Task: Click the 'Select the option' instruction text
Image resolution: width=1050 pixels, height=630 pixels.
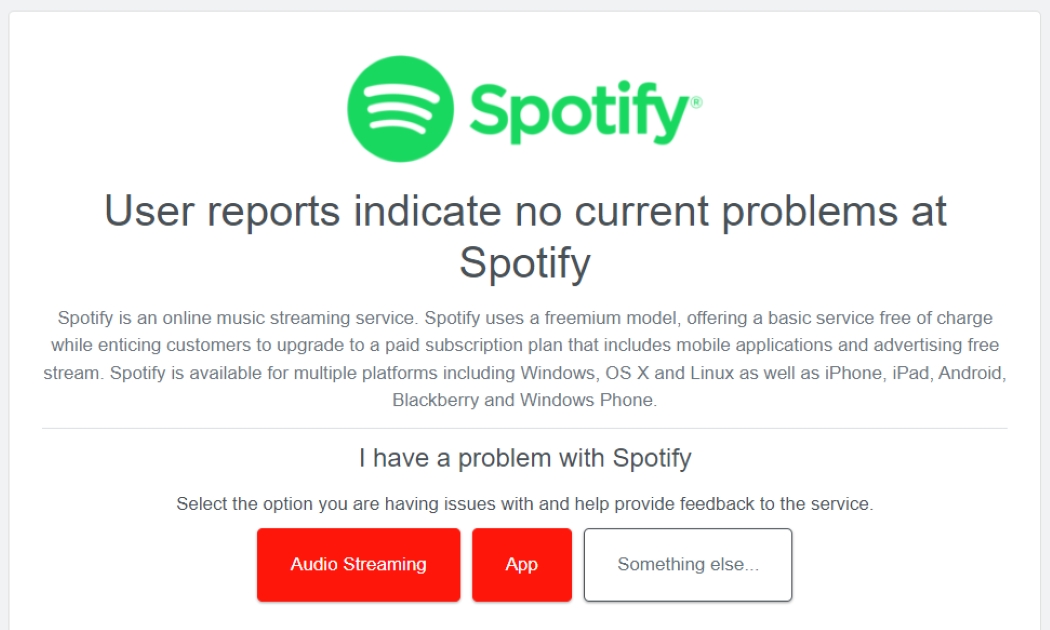Action: click(524, 502)
